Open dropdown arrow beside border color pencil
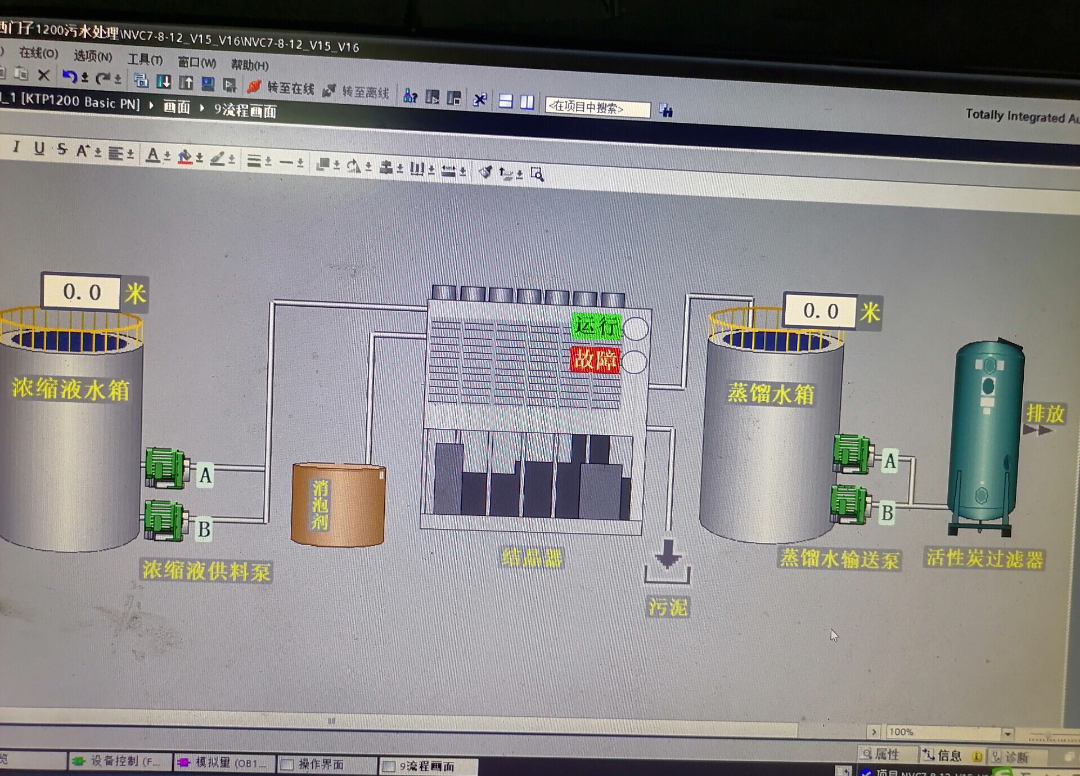Screen dimensions: 1080x776 (231, 160)
